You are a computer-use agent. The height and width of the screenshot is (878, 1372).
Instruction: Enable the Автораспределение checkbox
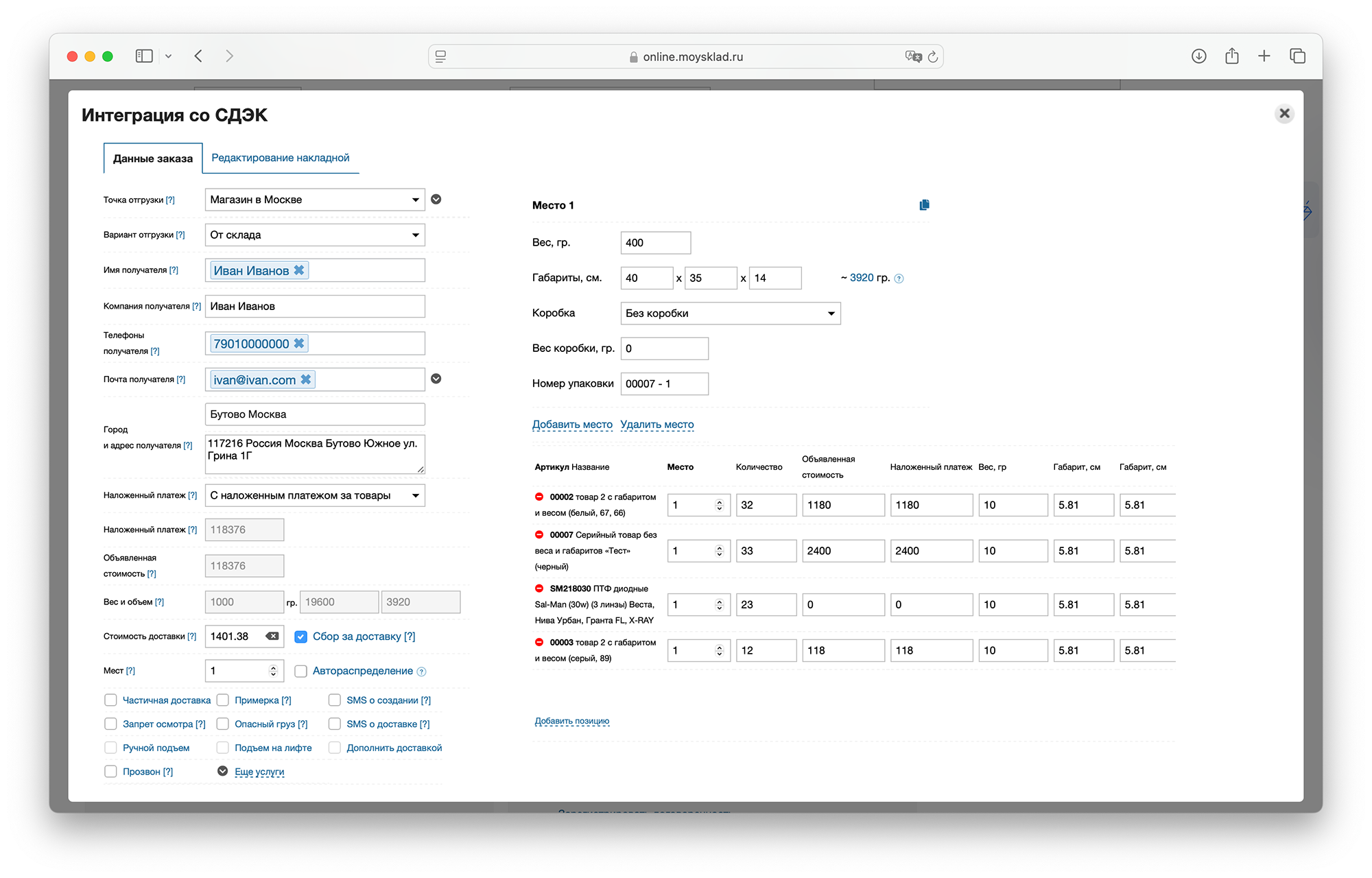tap(300, 672)
